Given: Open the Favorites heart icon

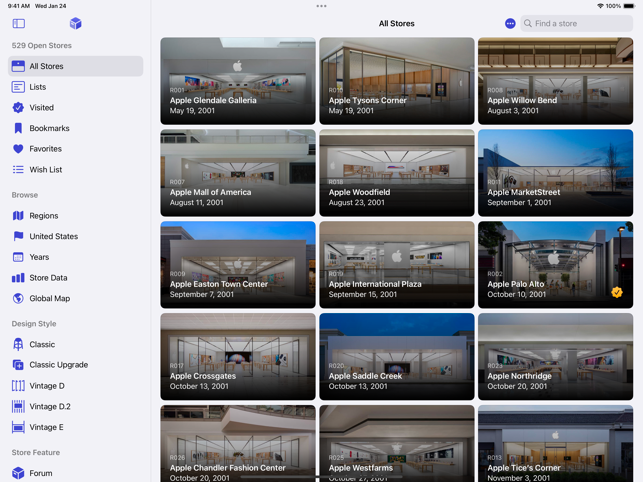Looking at the screenshot, I should pyautogui.click(x=18, y=149).
